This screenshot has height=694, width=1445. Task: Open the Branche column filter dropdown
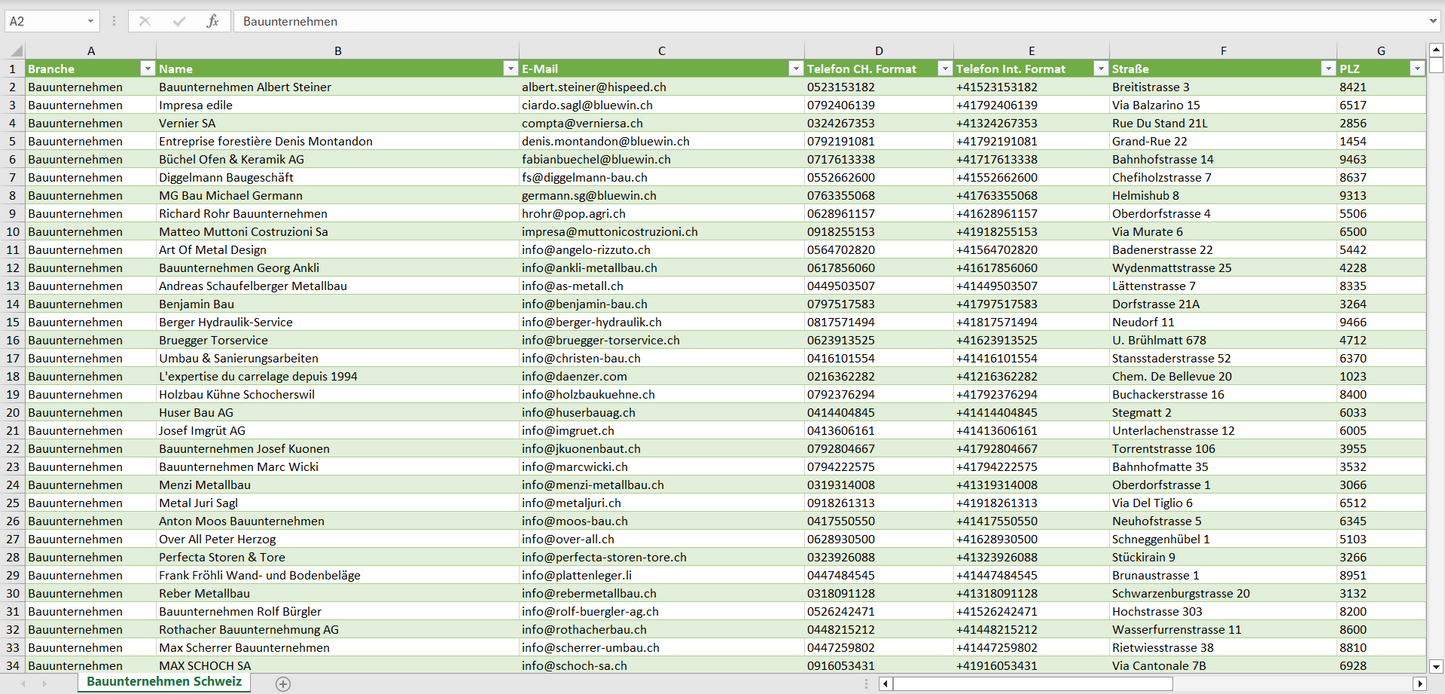tap(148, 69)
